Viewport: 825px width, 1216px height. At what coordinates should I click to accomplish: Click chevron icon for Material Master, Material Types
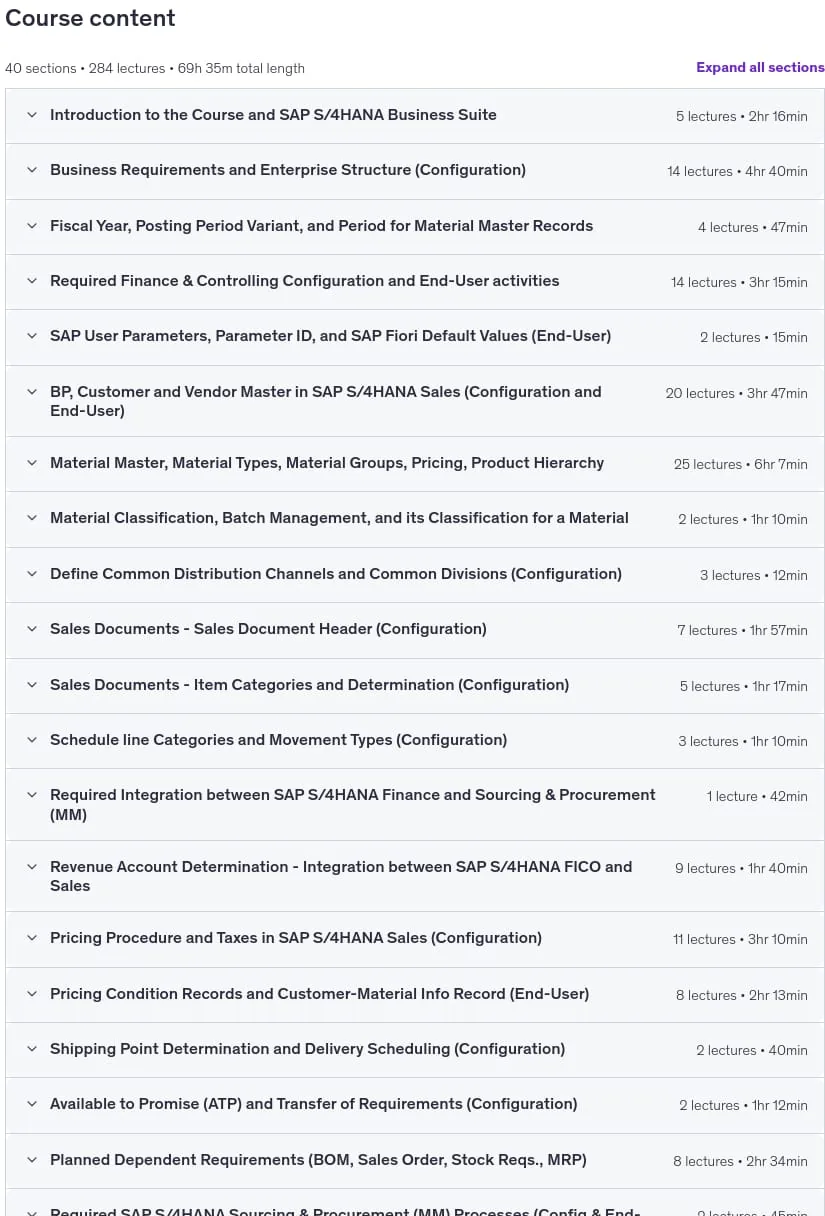click(32, 463)
